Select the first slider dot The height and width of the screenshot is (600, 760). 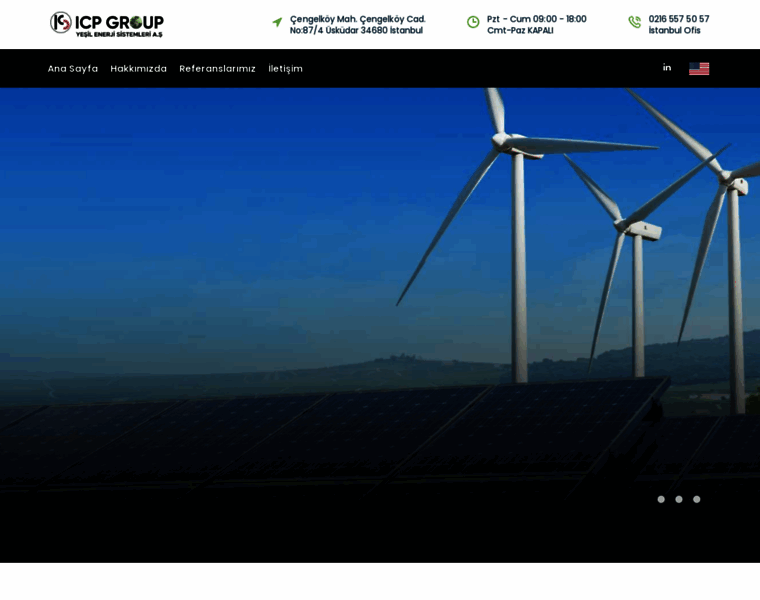click(661, 499)
